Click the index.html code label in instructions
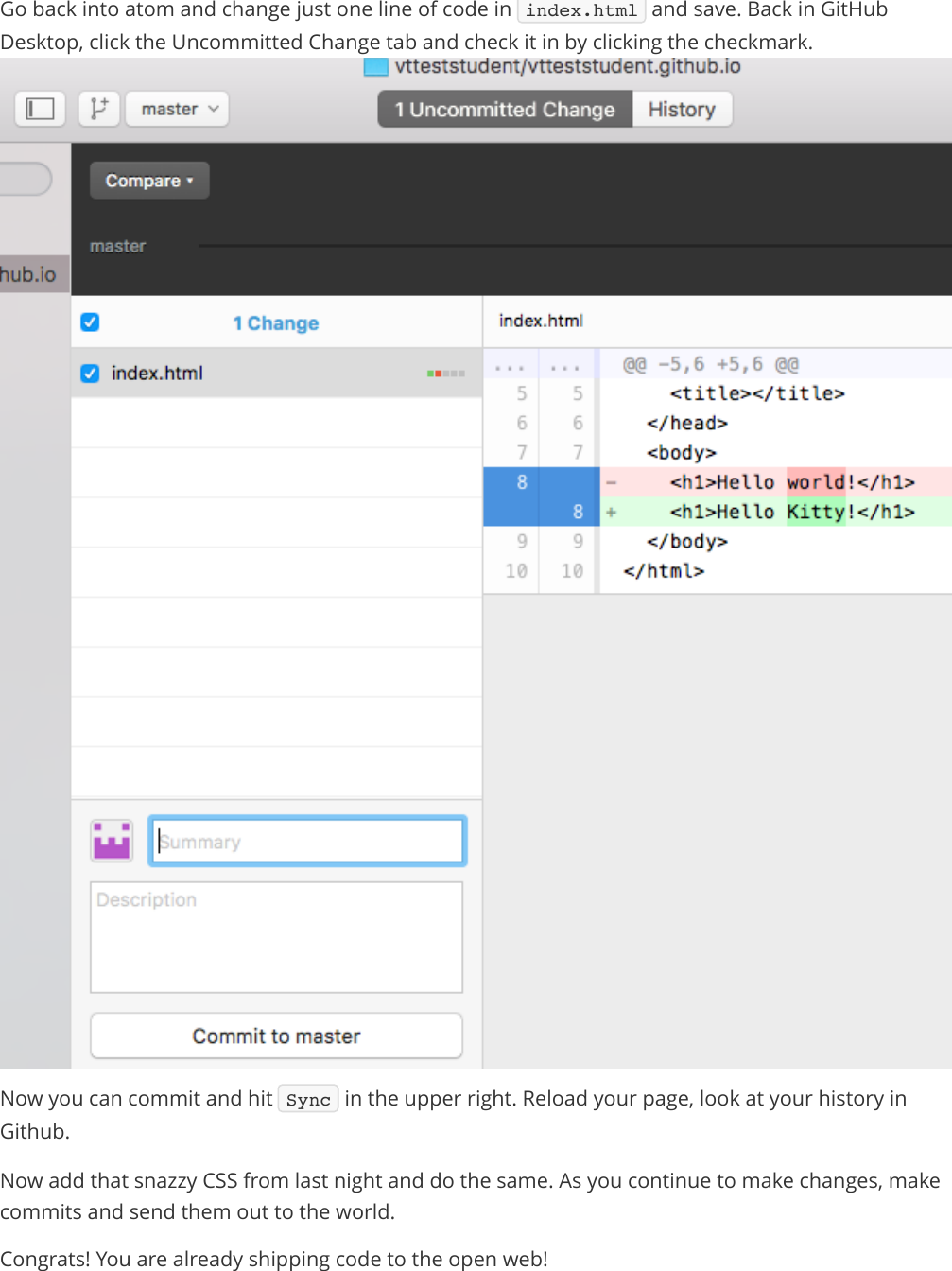 point(581,10)
